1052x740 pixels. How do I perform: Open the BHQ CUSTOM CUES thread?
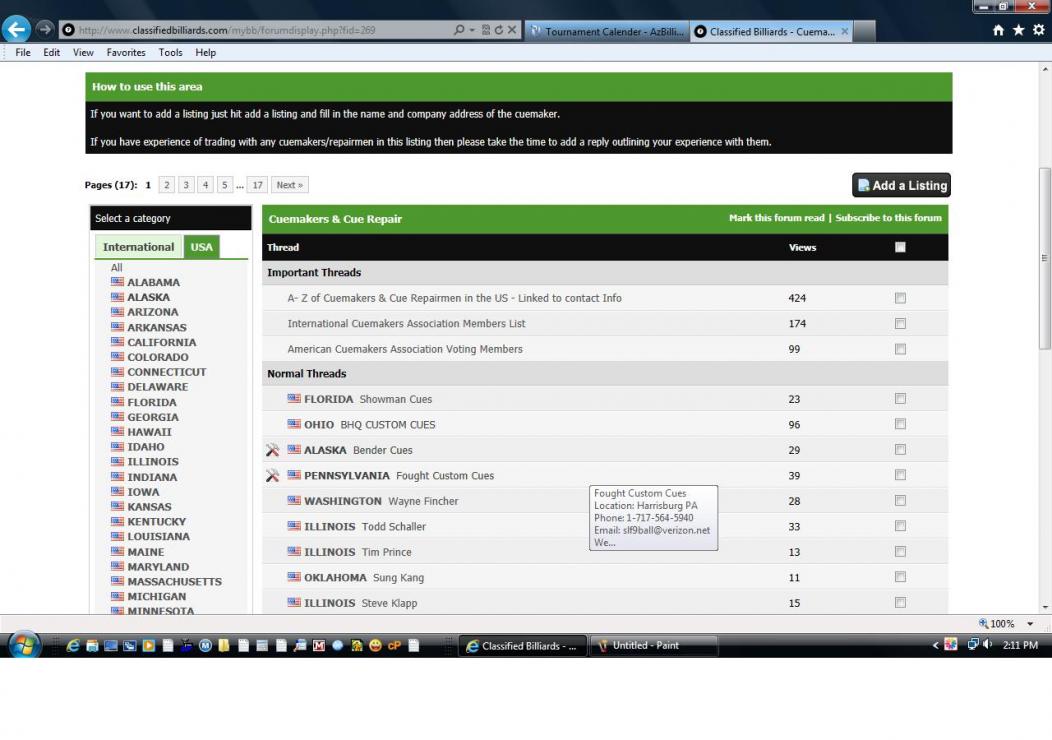click(388, 425)
